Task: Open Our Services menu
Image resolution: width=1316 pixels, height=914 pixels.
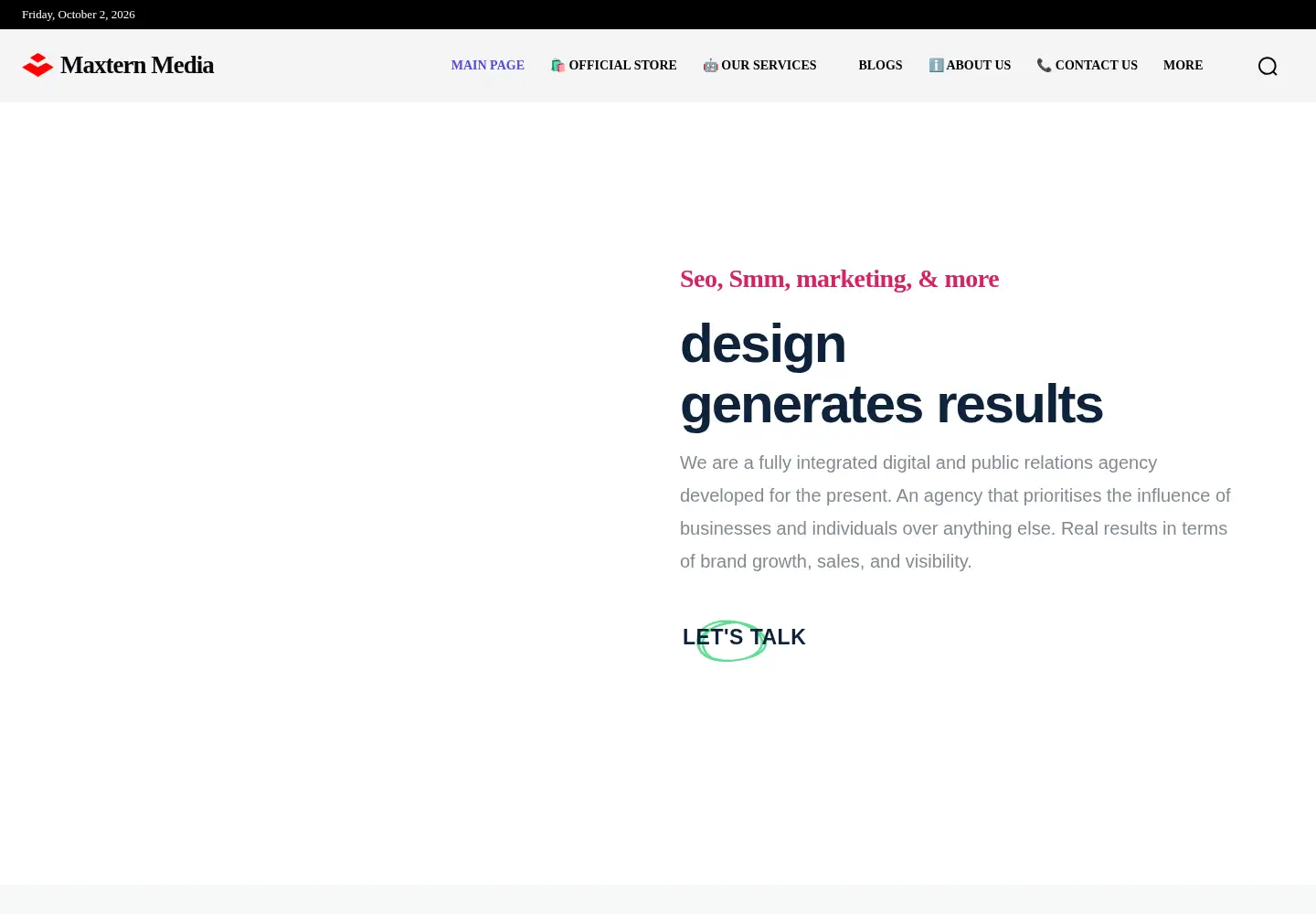Action: pyautogui.click(x=759, y=65)
